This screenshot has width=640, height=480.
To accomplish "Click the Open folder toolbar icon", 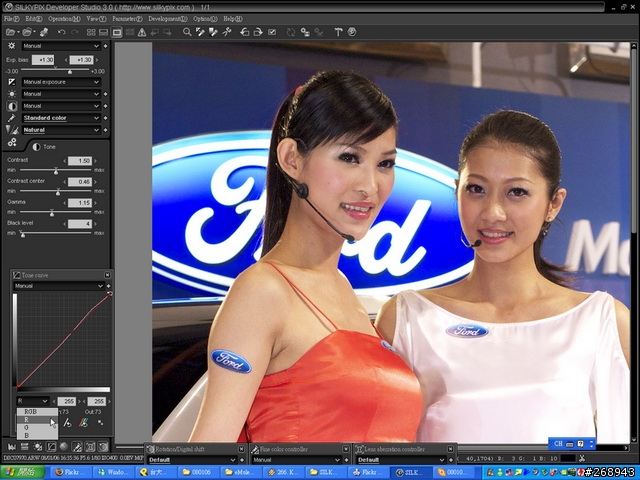I will pos(27,32).
